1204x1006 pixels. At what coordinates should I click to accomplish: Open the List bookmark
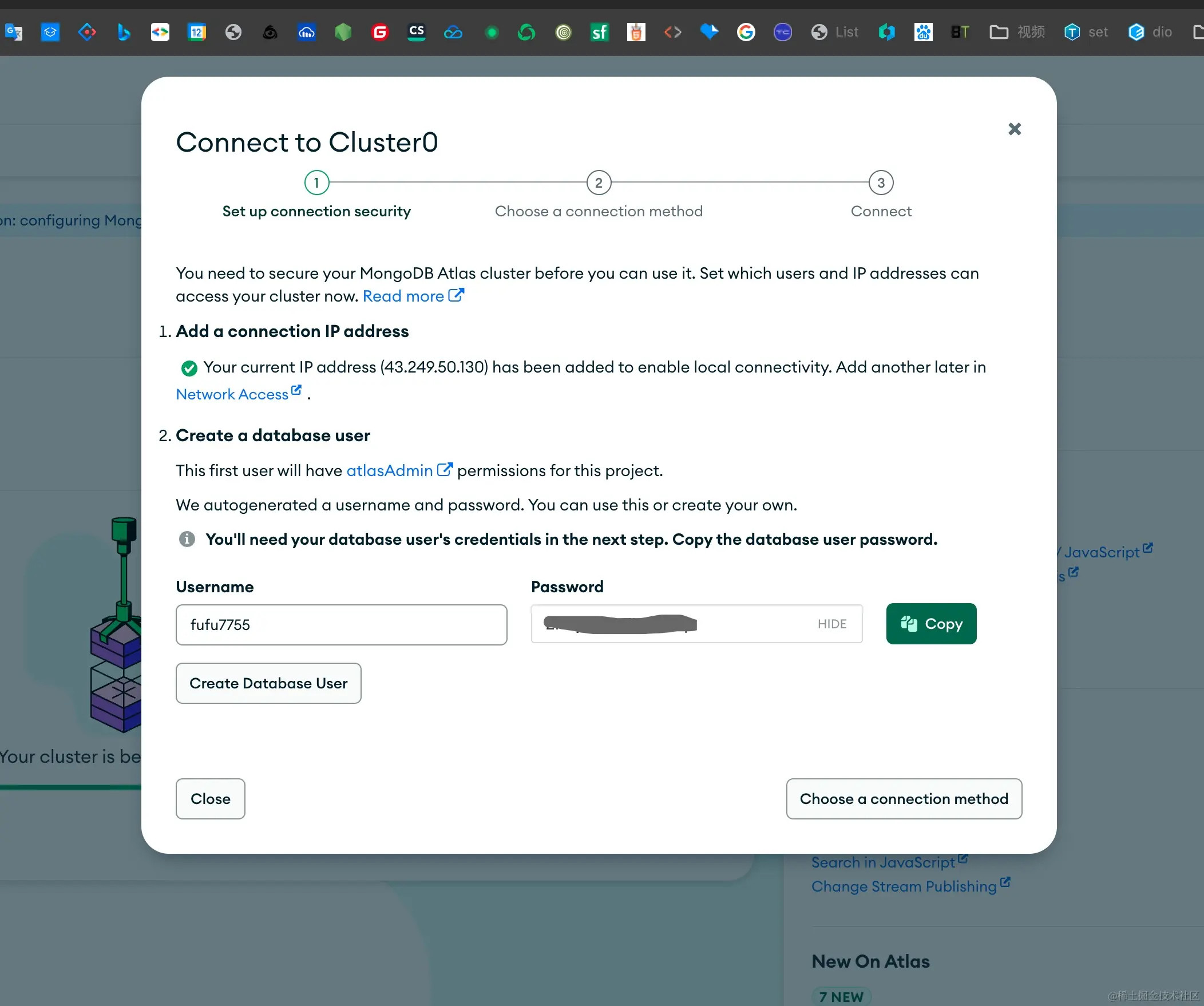coord(835,32)
